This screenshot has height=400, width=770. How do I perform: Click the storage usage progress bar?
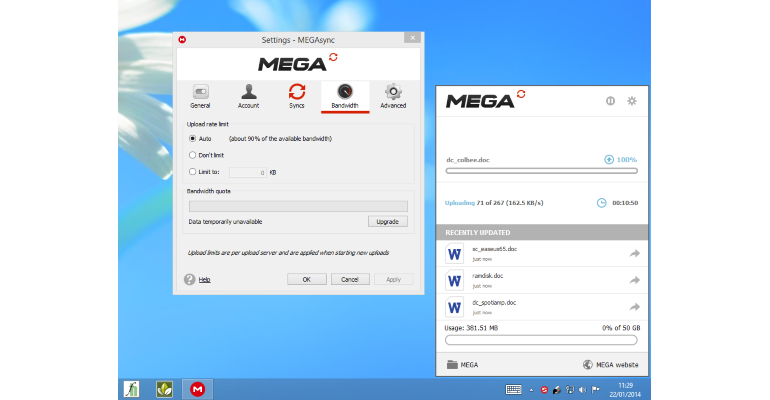pyautogui.click(x=541, y=340)
